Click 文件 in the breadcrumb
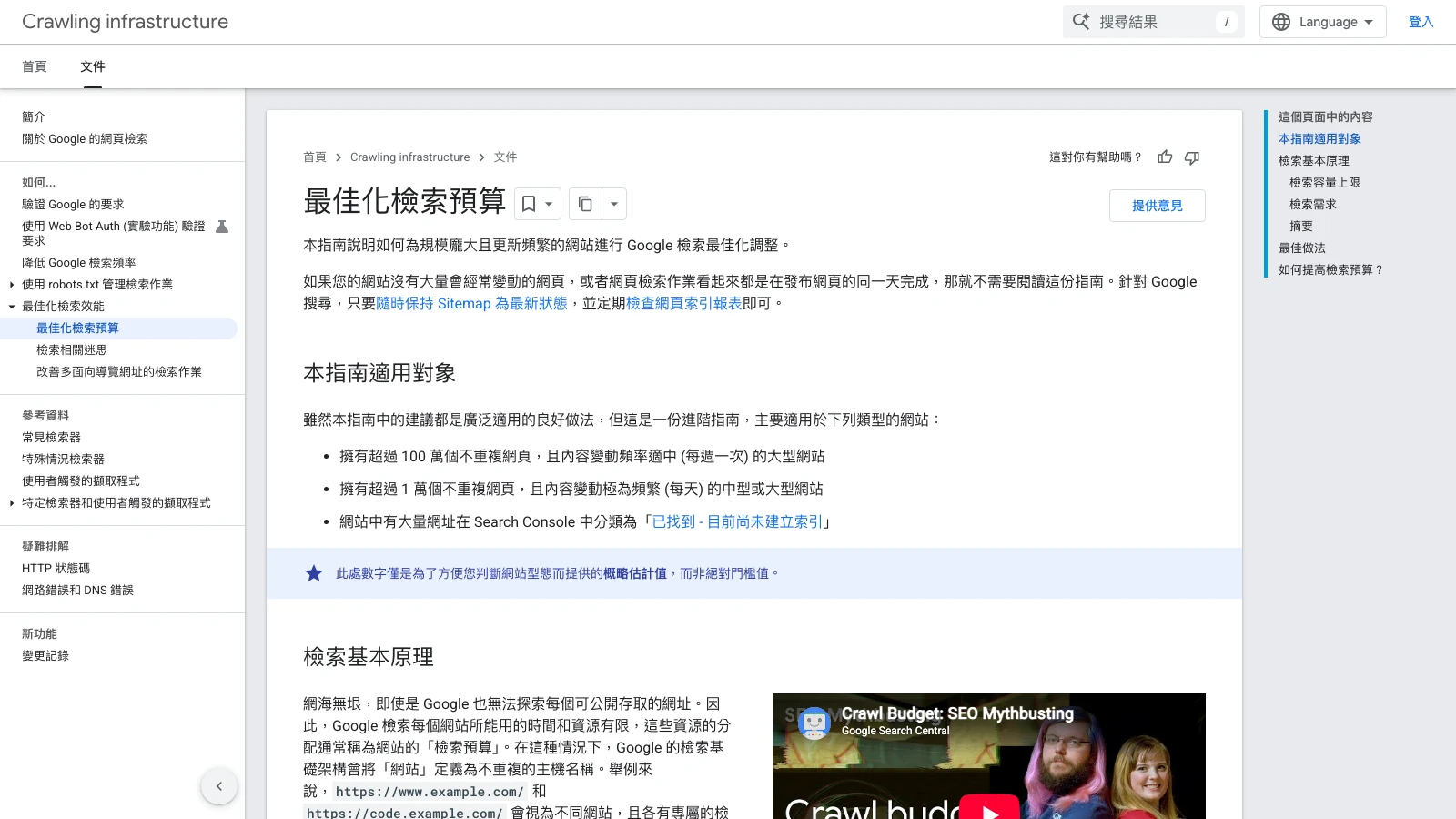The image size is (1456, 819). [x=505, y=157]
